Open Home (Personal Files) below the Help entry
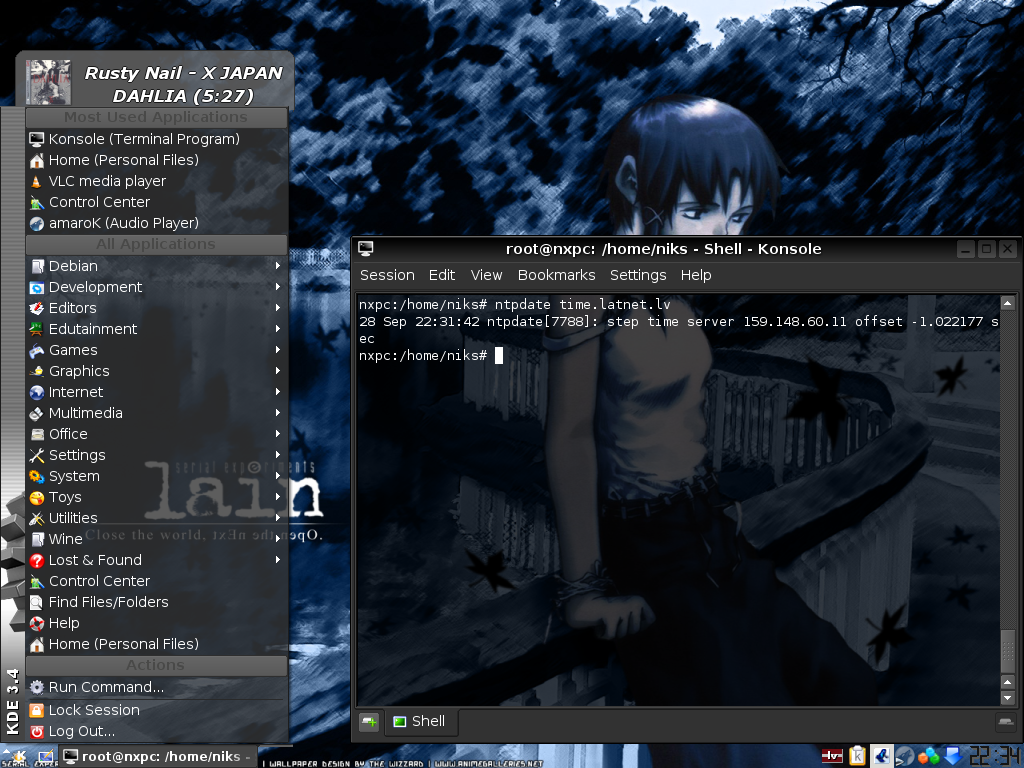The height and width of the screenshot is (768, 1024). pos(157,644)
